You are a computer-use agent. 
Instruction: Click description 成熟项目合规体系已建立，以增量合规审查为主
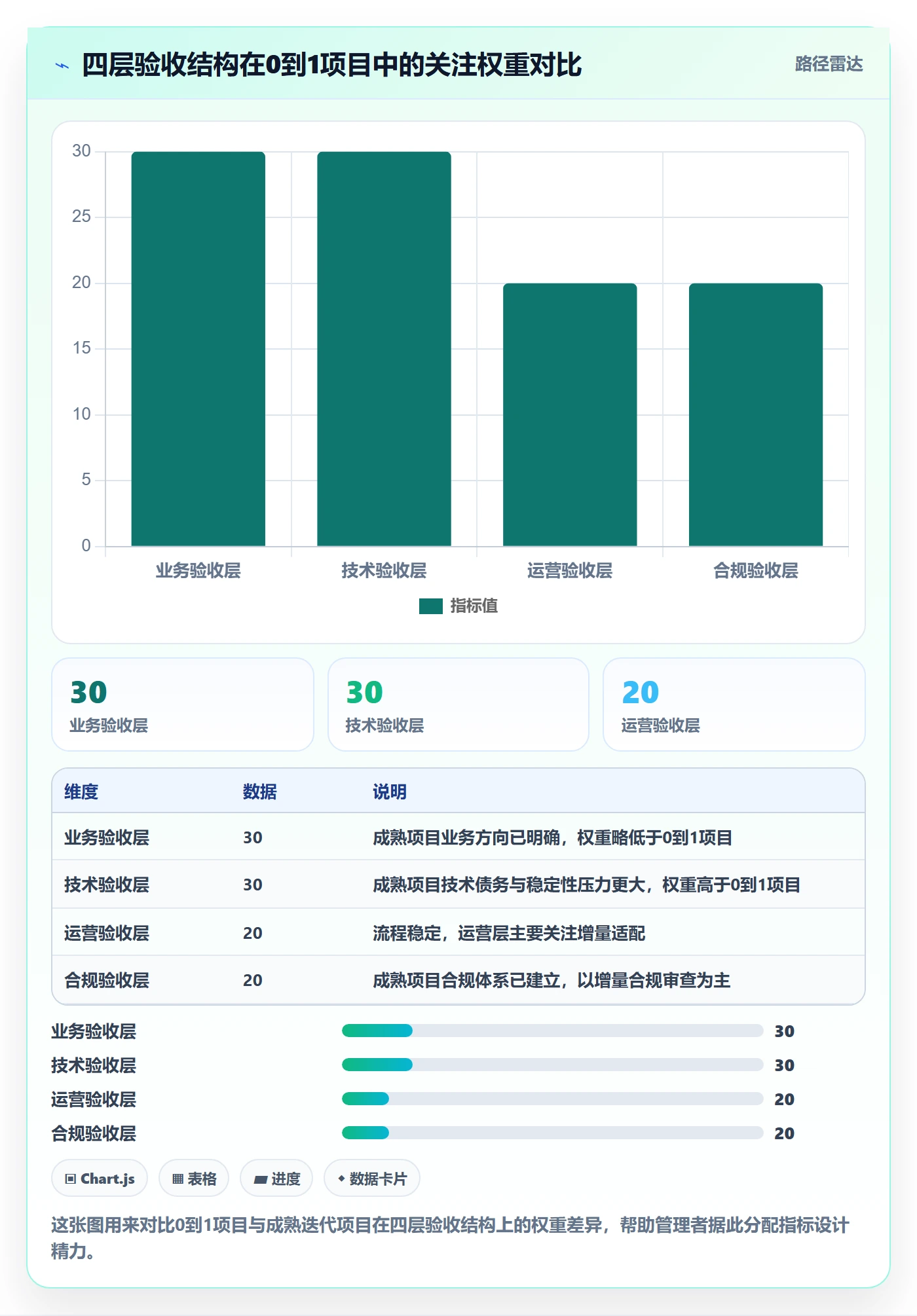click(x=552, y=980)
